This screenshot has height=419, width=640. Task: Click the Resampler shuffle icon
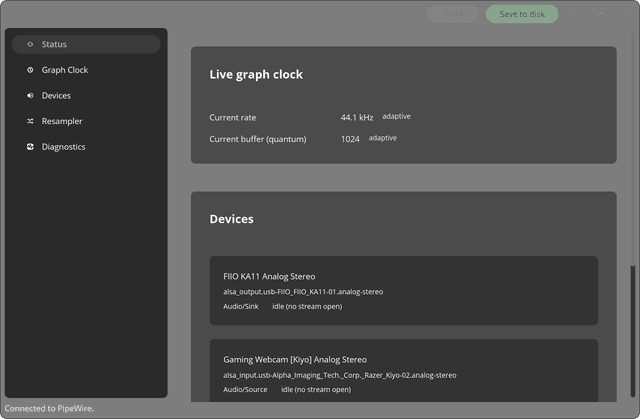(30, 121)
